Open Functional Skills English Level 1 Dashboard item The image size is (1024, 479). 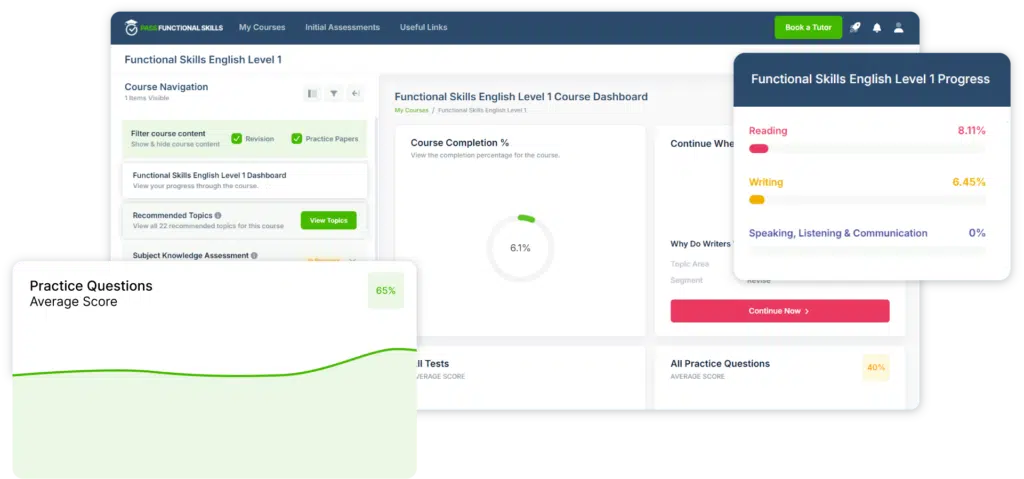tap(244, 180)
